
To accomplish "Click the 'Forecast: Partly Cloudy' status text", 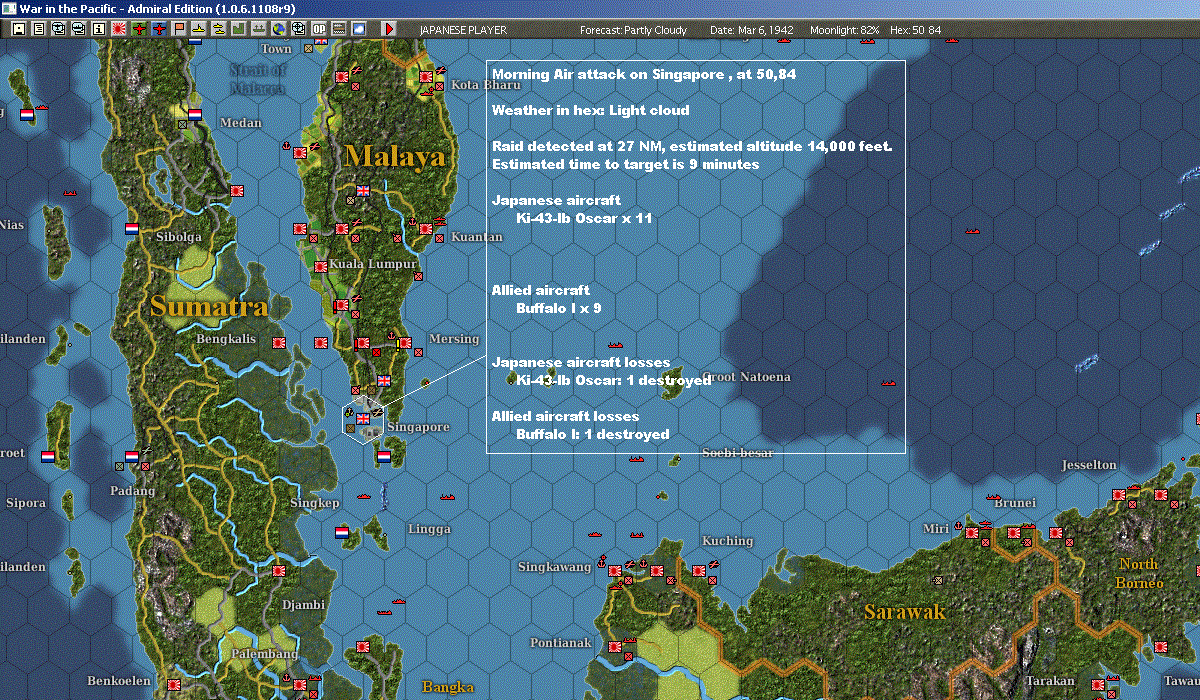I will point(634,30).
